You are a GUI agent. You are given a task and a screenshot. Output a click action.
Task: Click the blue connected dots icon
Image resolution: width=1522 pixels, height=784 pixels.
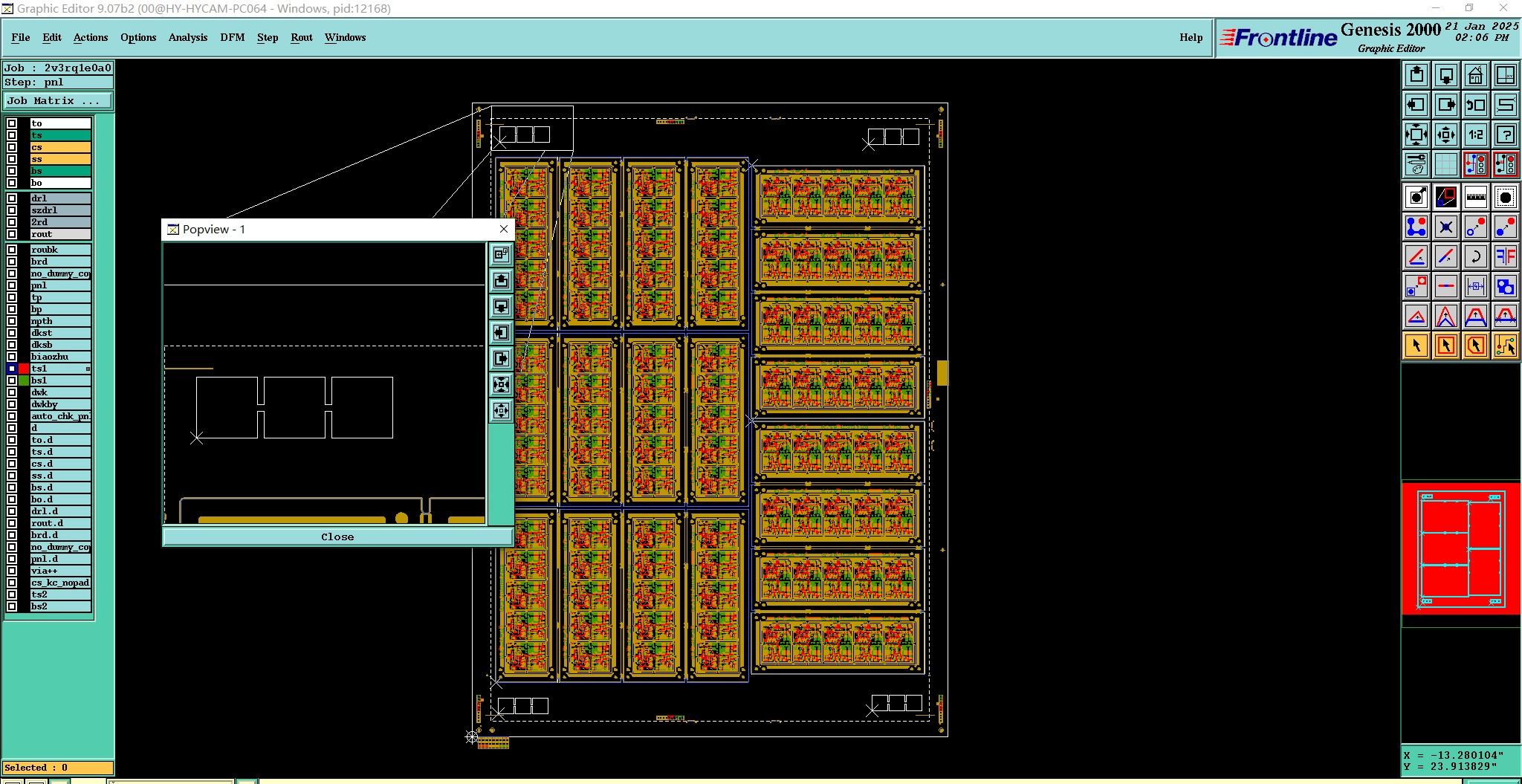[x=1416, y=227]
